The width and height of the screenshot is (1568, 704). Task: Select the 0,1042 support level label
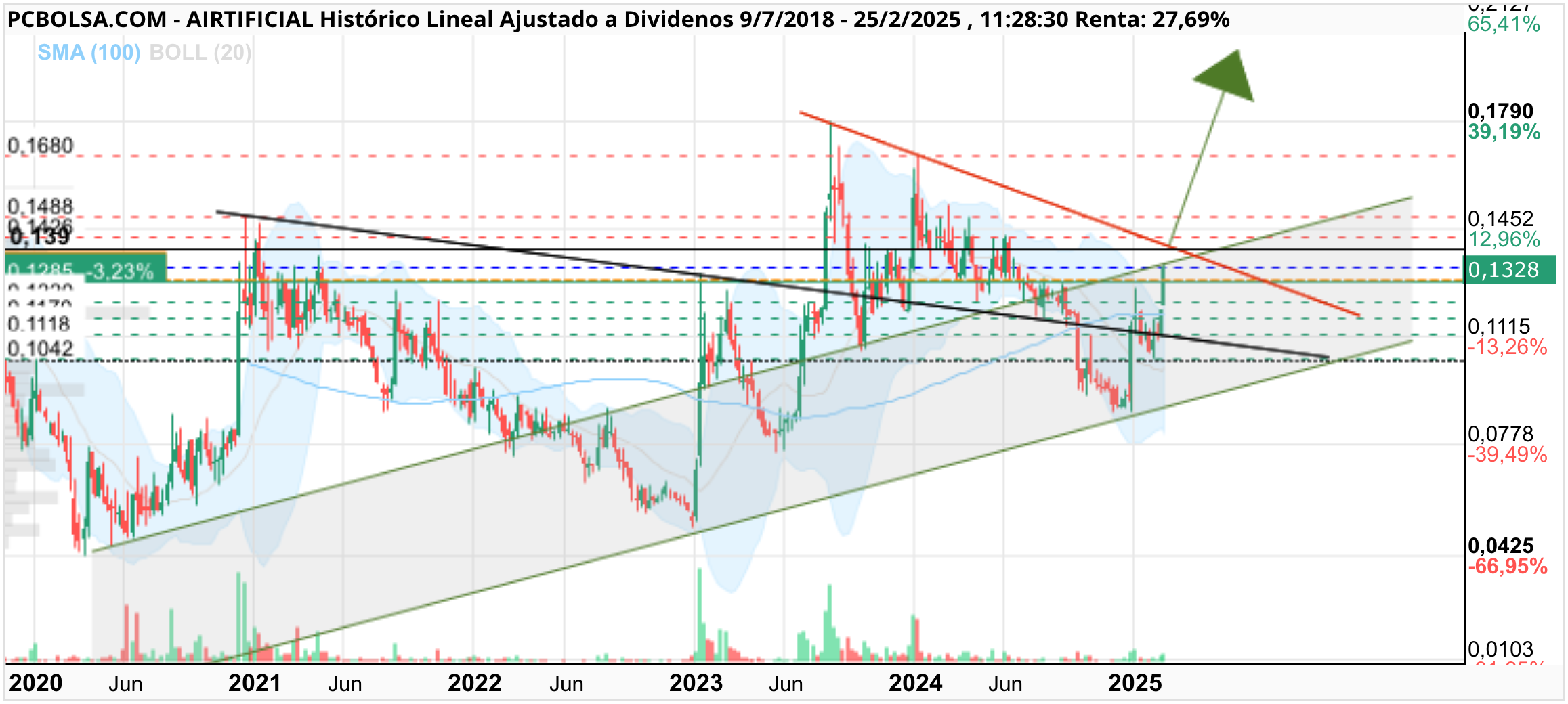(x=41, y=349)
